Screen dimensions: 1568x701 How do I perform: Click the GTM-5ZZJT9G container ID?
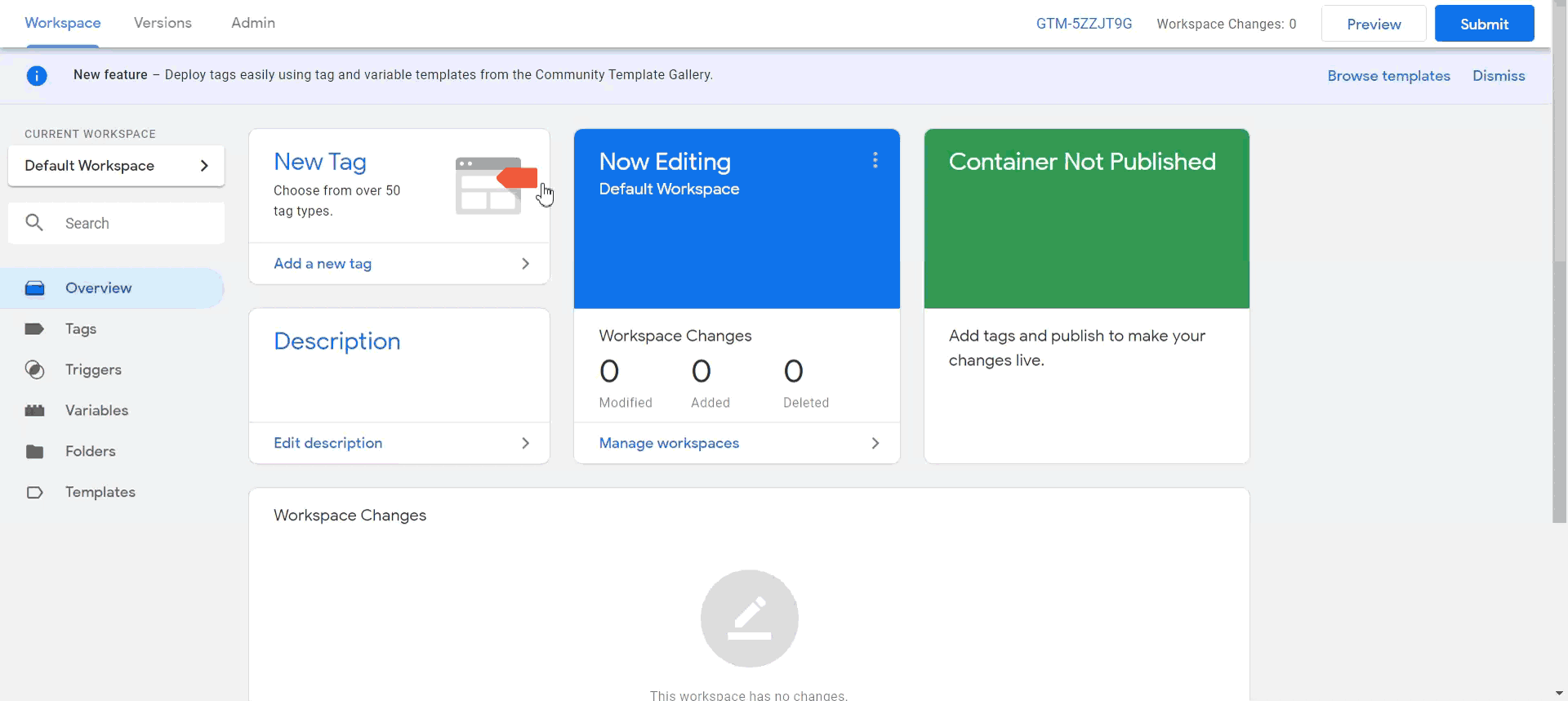click(x=1084, y=24)
